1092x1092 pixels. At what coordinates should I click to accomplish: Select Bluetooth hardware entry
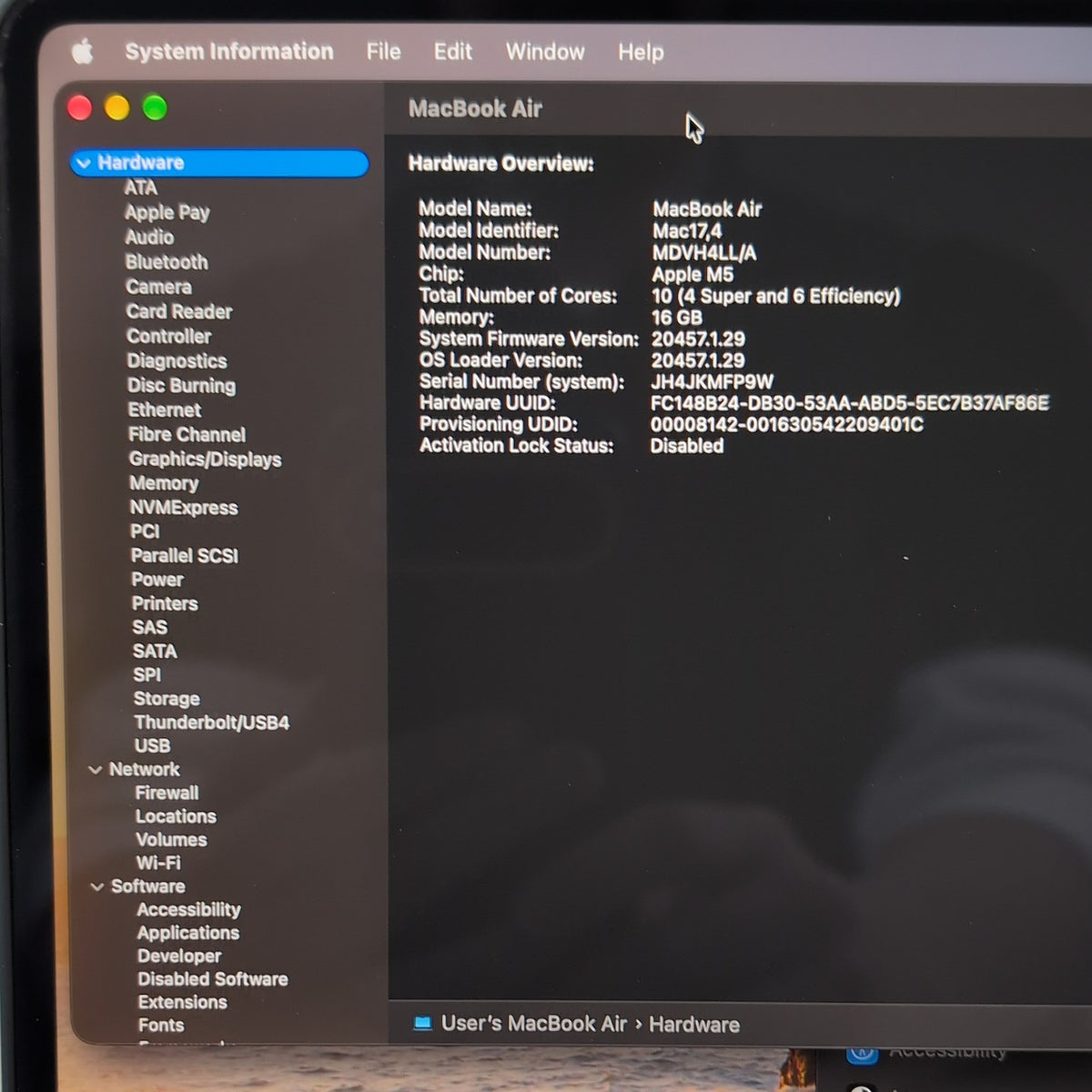167,262
